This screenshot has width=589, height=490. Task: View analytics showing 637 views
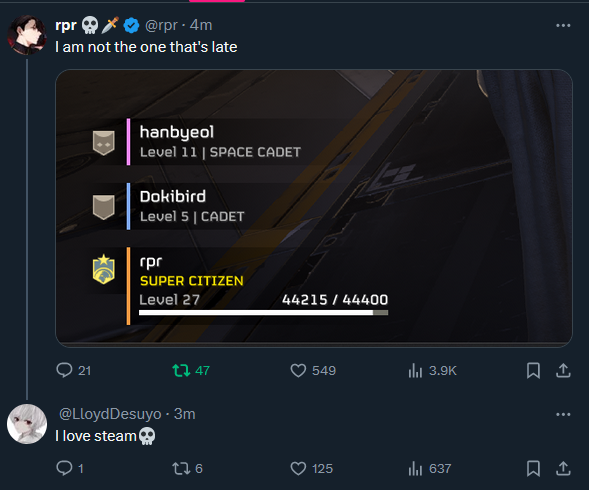coord(429,468)
